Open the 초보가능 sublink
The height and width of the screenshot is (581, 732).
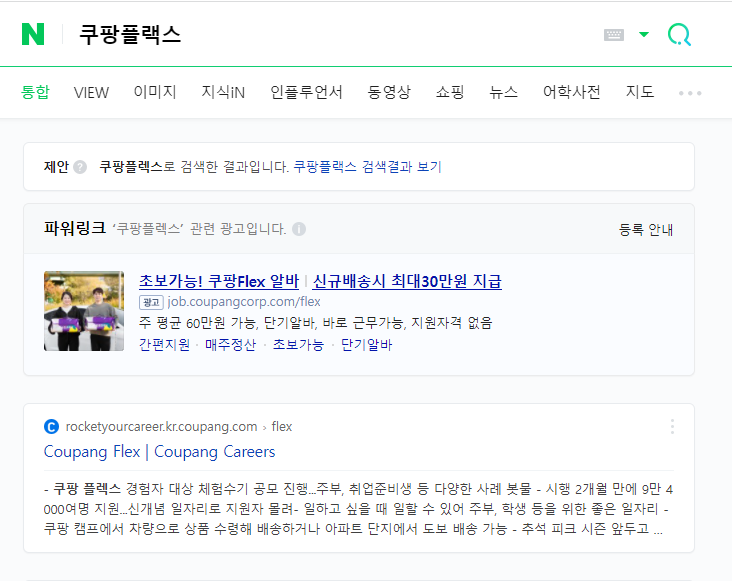(x=298, y=345)
